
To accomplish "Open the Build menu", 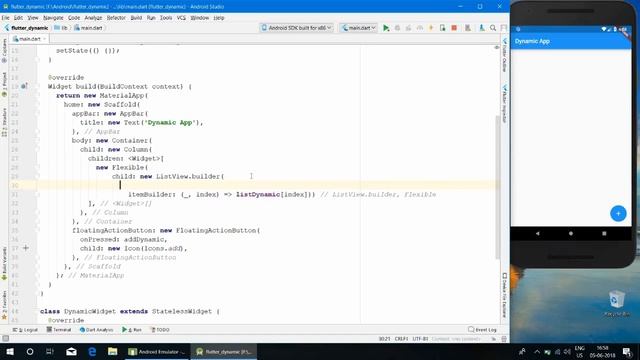I will click(136, 18).
